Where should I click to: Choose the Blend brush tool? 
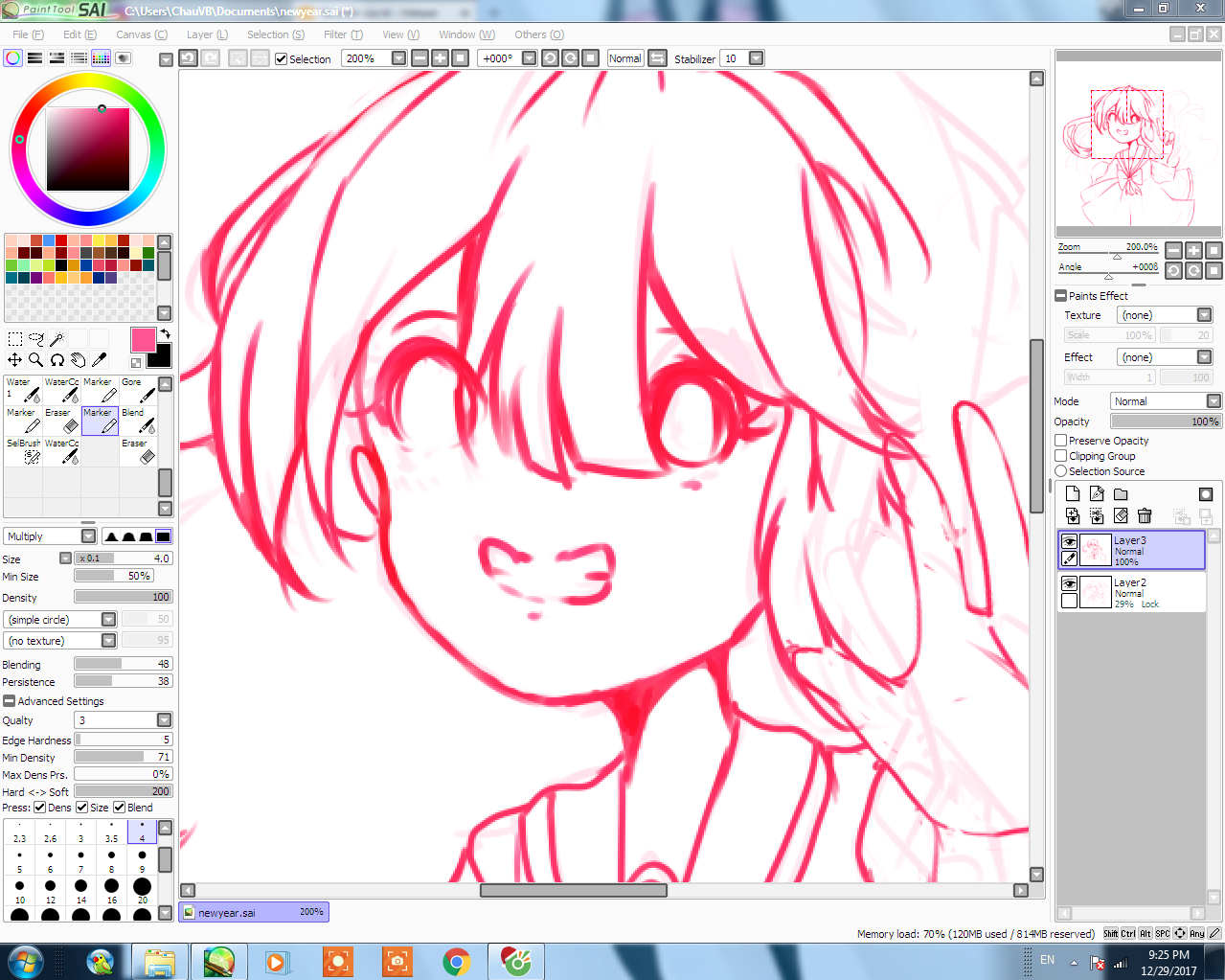(x=139, y=421)
